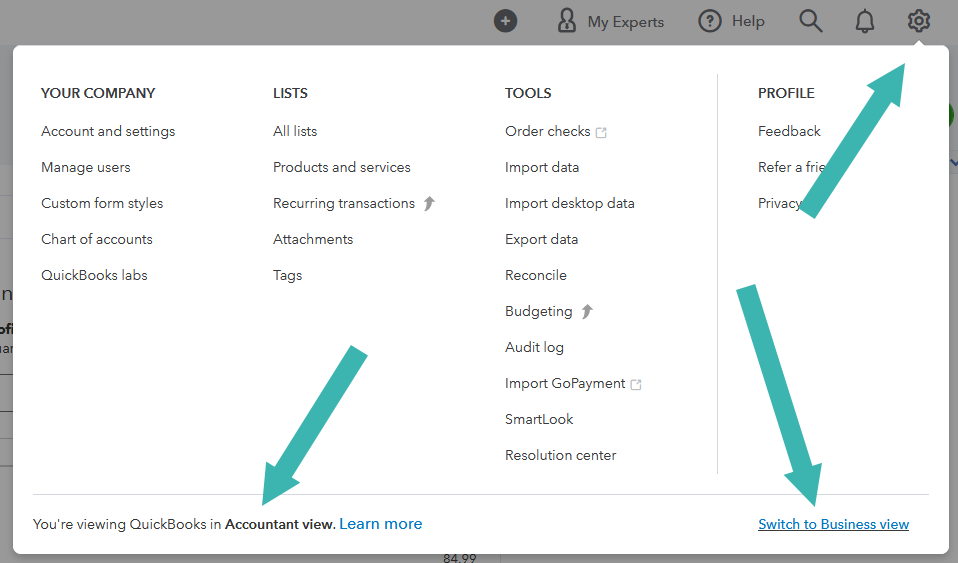The width and height of the screenshot is (958, 563).
Task: Click upgrade arrow icon next to Budgeting
Action: pyautogui.click(x=587, y=311)
